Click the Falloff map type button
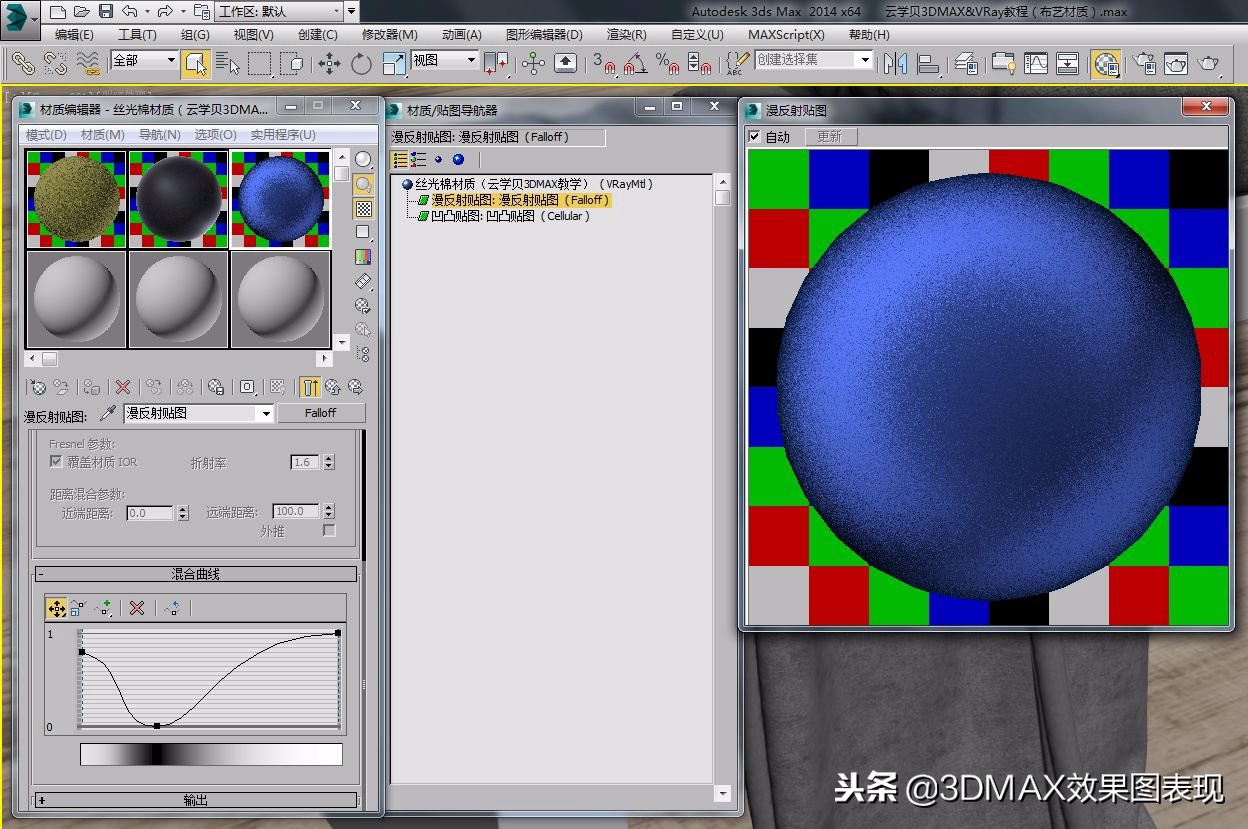 (x=320, y=413)
